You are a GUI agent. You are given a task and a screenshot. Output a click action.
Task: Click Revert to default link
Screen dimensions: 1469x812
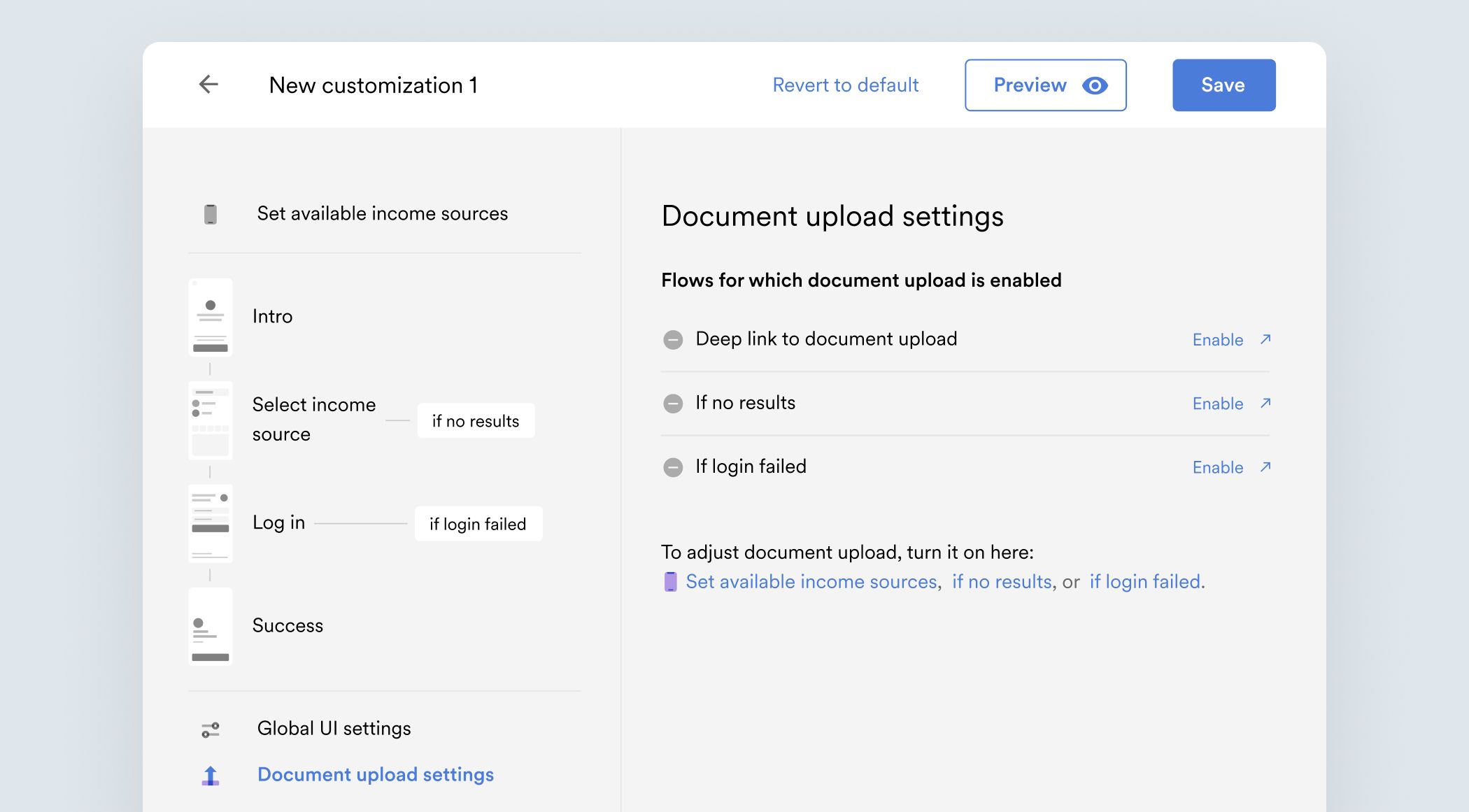pos(845,85)
